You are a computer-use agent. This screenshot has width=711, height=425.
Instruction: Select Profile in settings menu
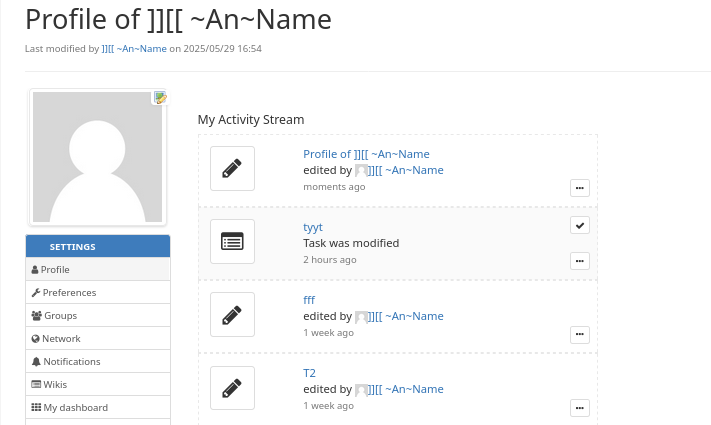pos(55,270)
